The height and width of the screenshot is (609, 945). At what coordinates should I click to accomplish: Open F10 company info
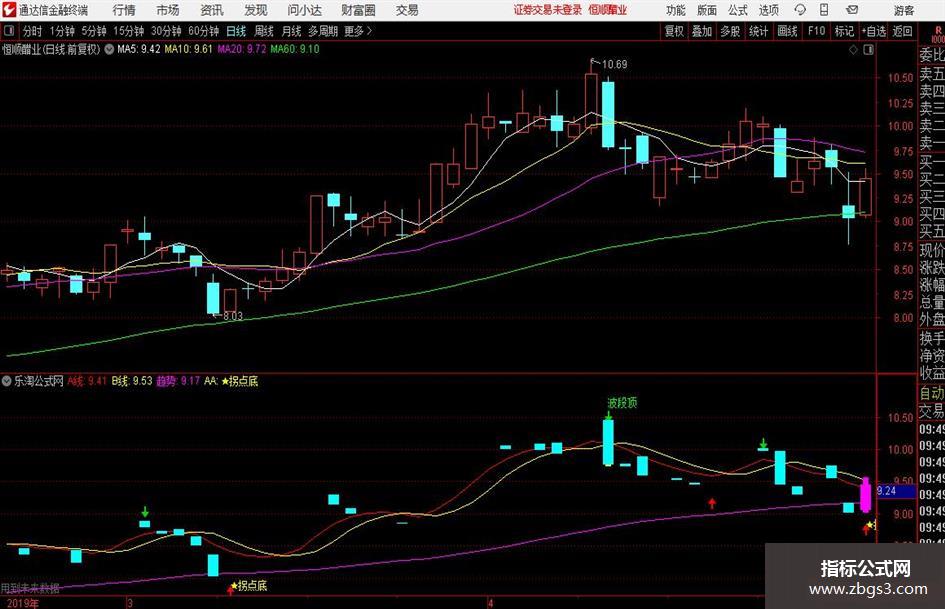[816, 31]
